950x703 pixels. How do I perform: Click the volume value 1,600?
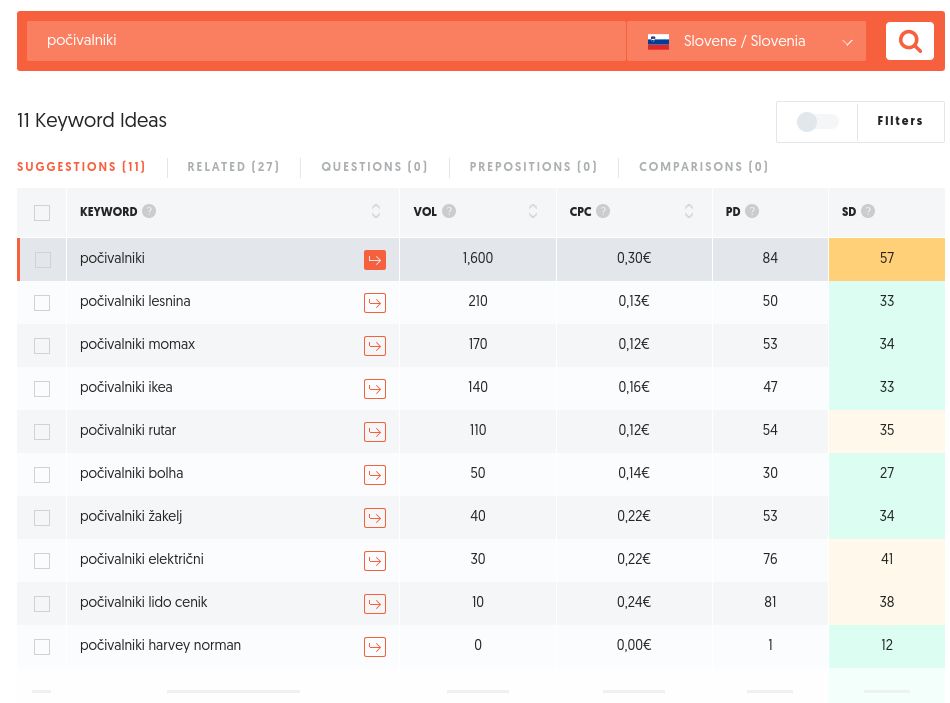pyautogui.click(x=477, y=258)
